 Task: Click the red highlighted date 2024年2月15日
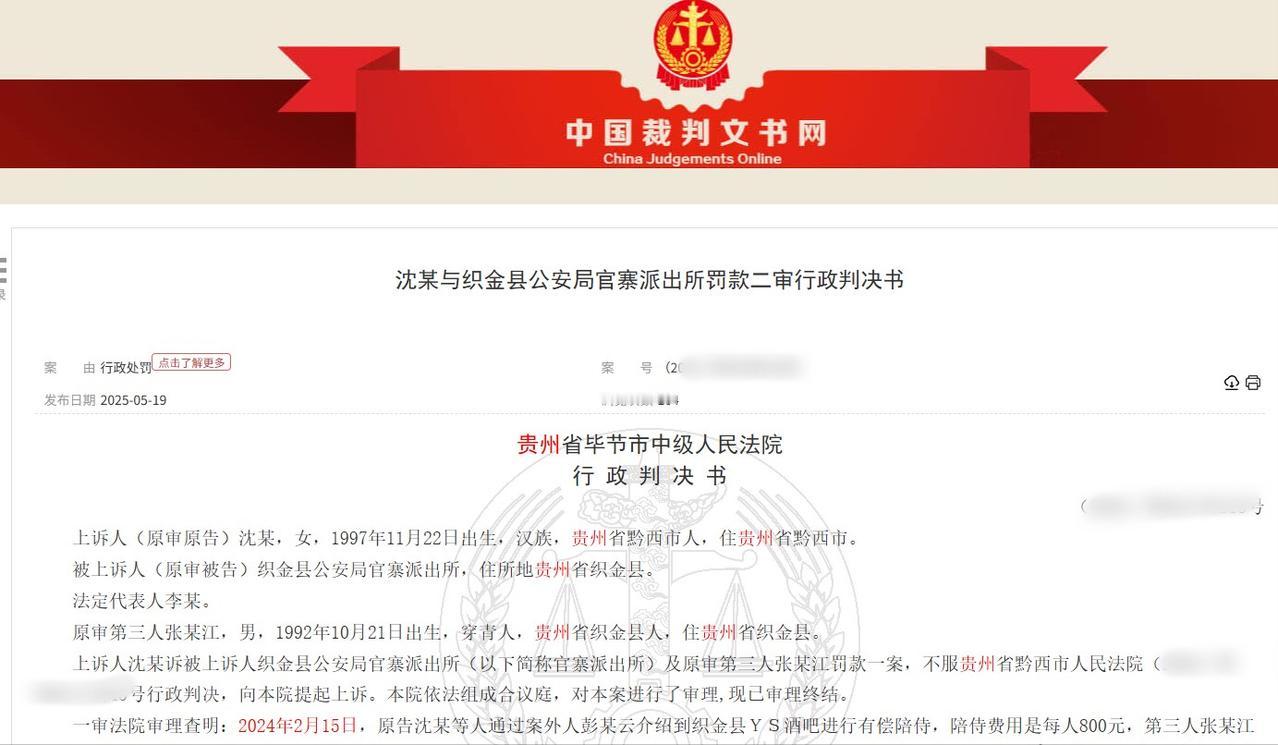(x=297, y=726)
